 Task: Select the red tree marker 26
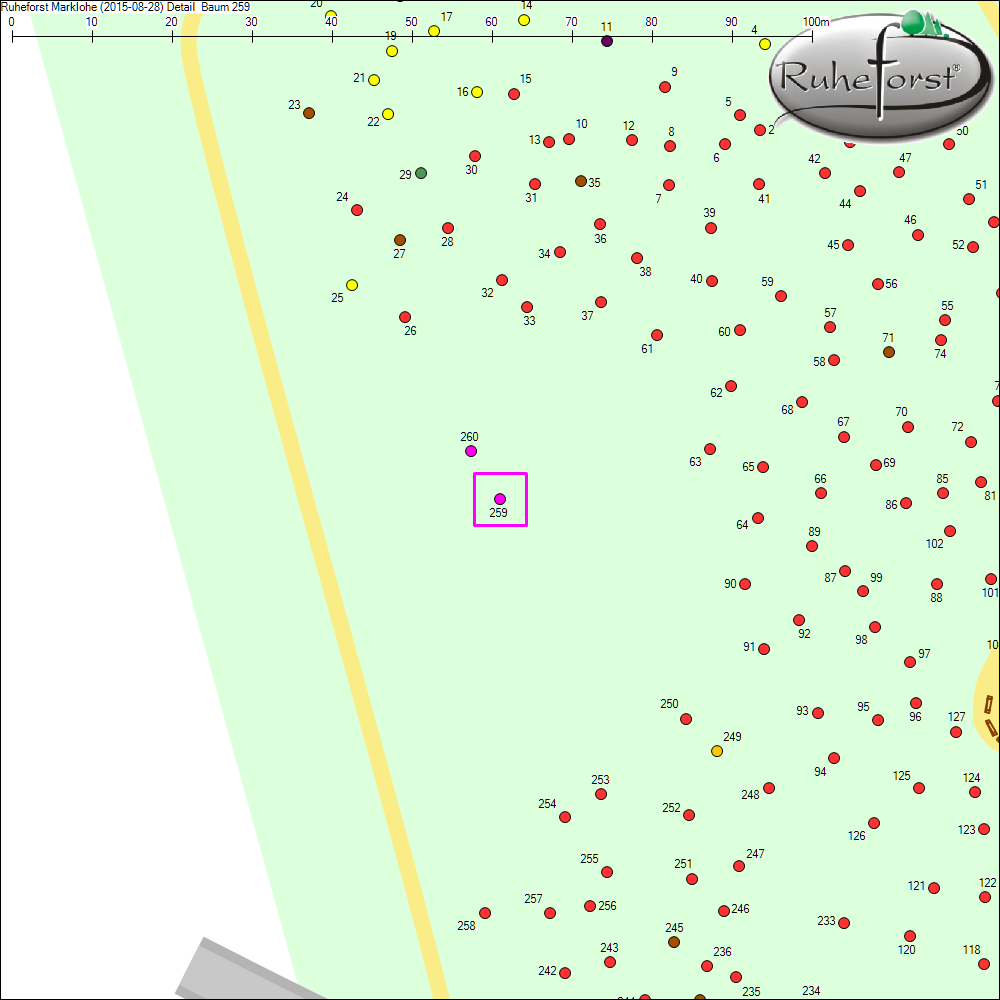[405, 317]
